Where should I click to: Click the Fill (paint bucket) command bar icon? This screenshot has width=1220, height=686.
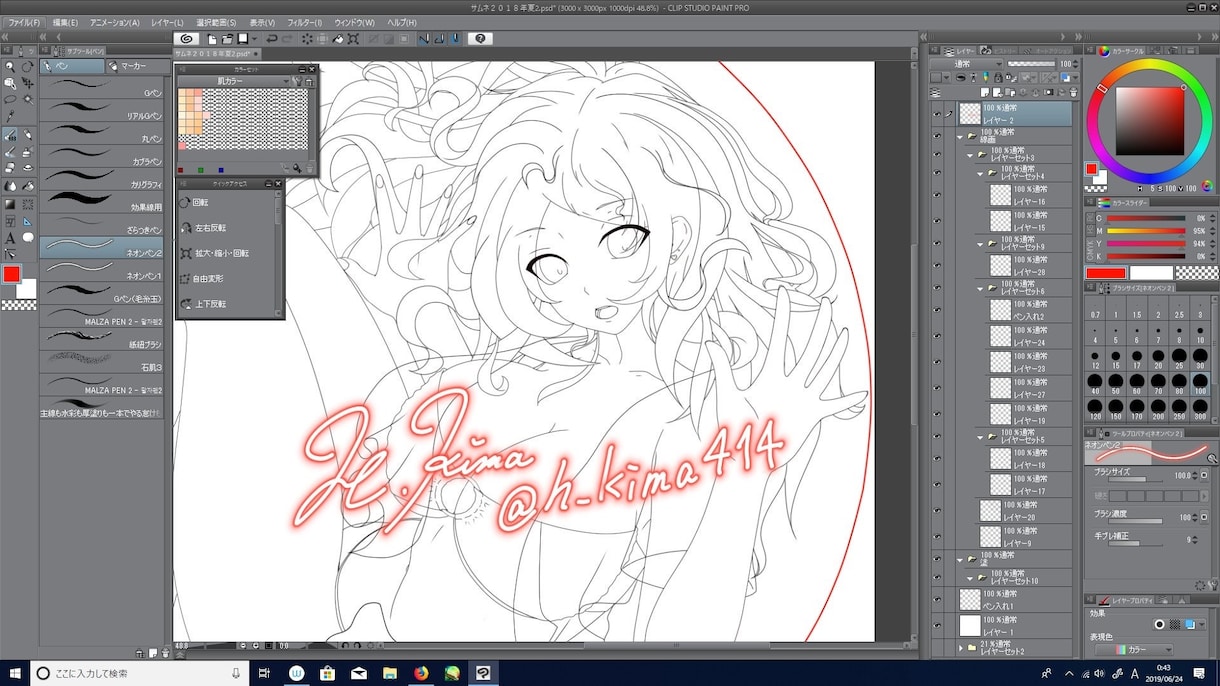(338, 39)
